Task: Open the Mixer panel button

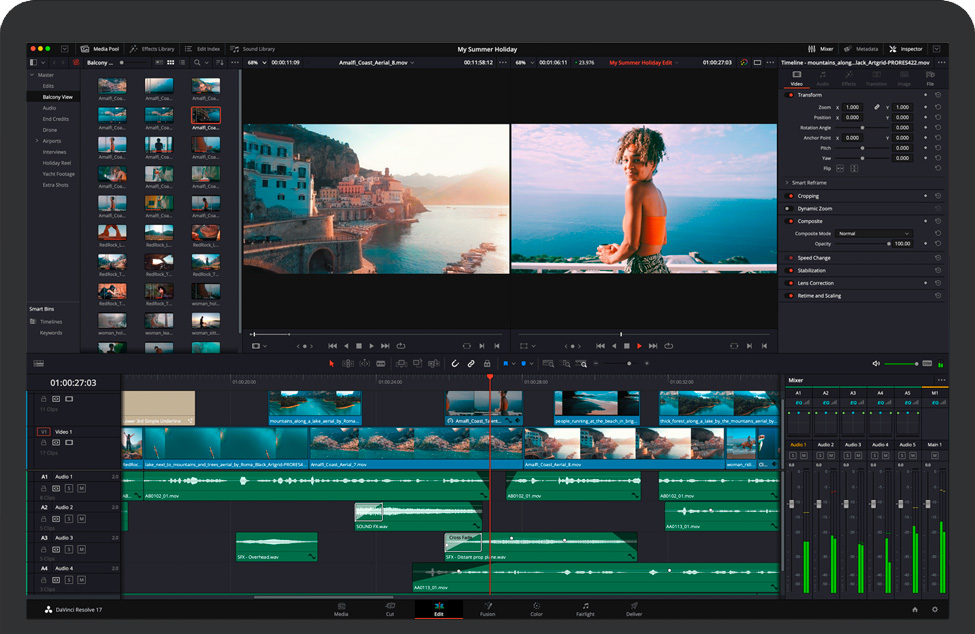Action: (x=822, y=48)
